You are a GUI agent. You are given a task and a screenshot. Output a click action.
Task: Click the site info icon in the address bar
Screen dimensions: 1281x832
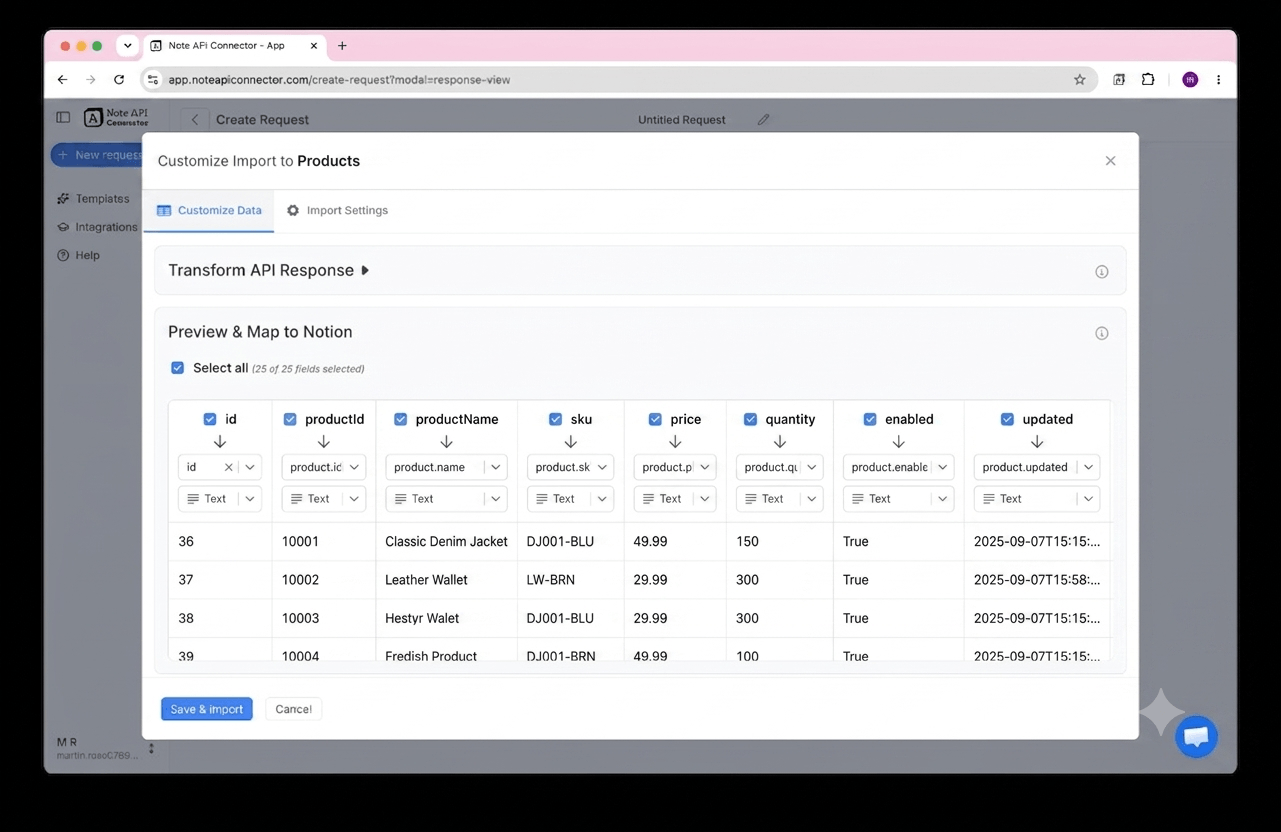[153, 80]
